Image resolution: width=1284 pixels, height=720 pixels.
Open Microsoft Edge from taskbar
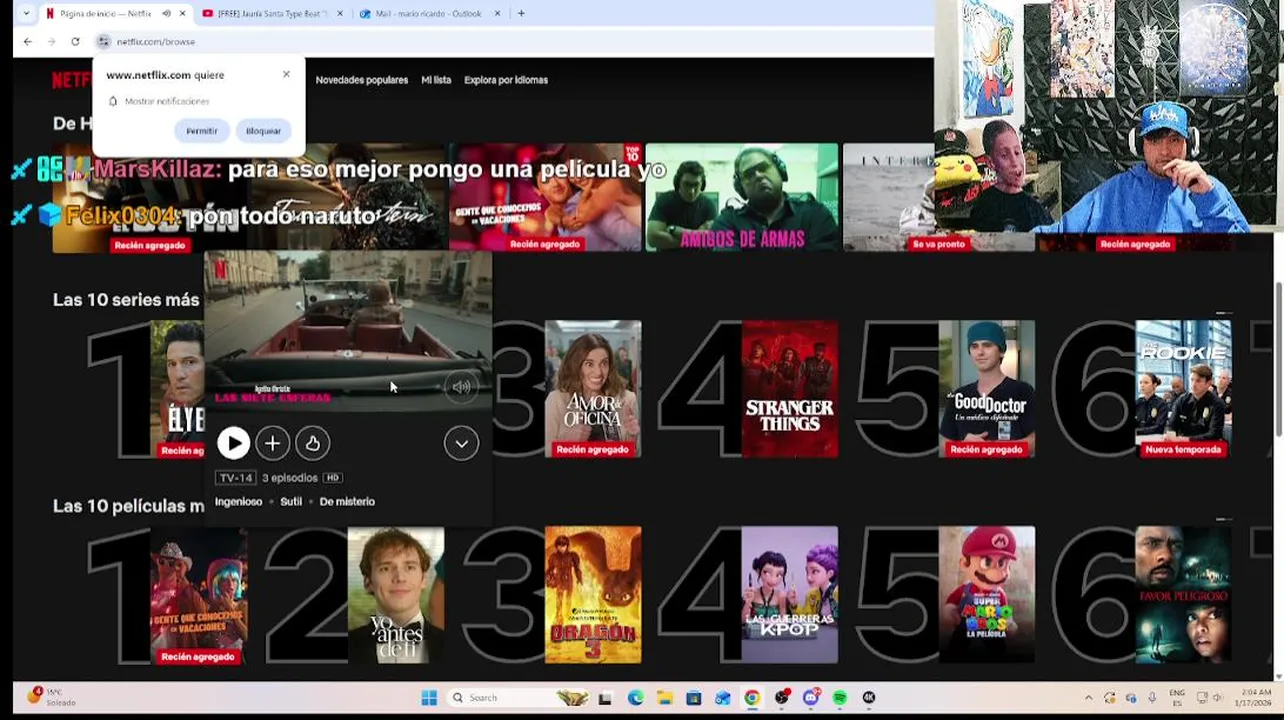coord(635,698)
